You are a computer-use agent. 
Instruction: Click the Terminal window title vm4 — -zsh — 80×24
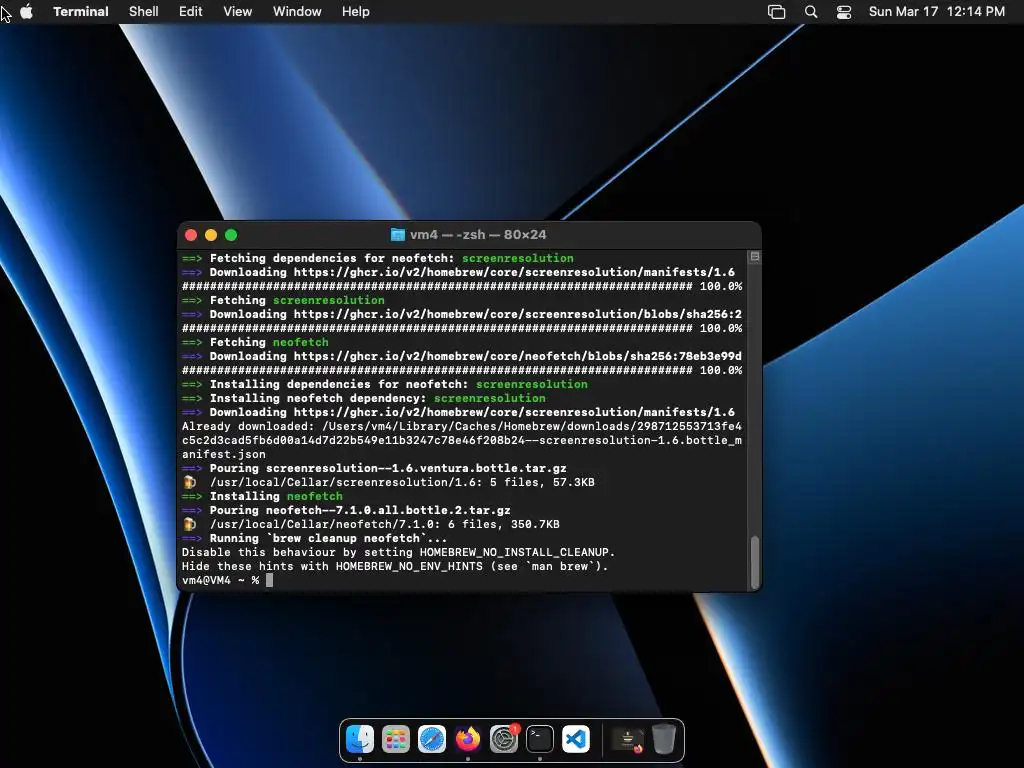coord(478,234)
